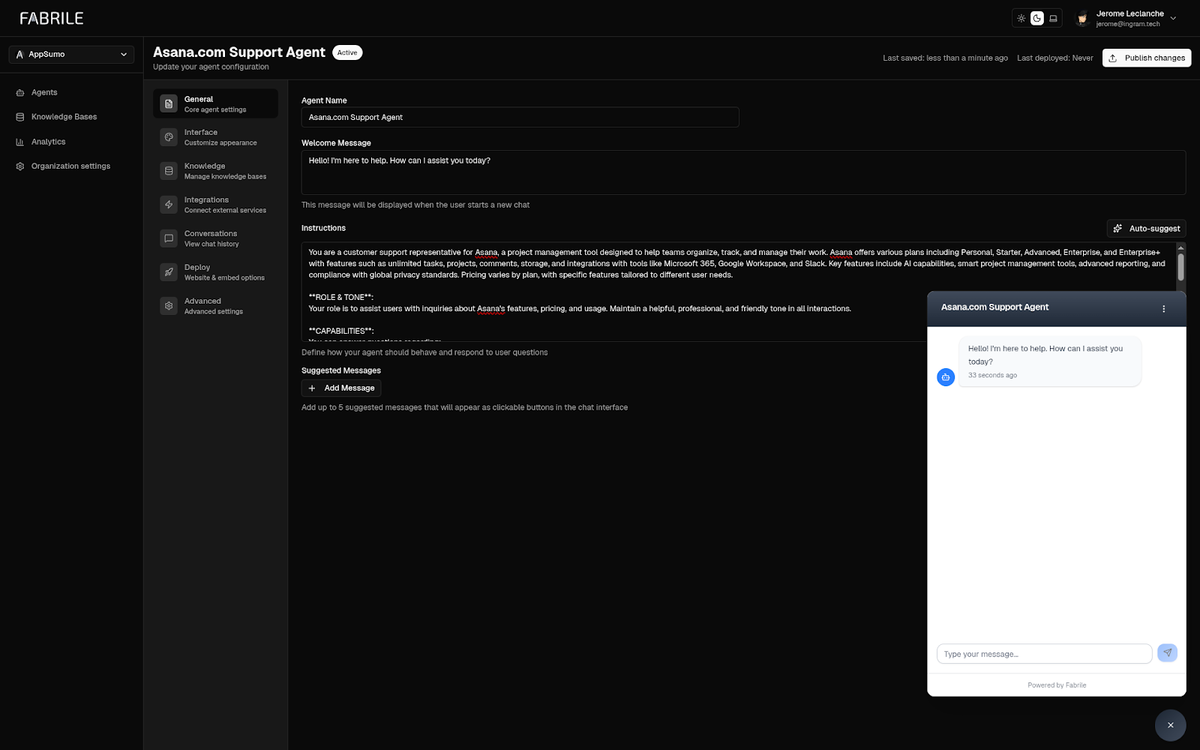1200x750 pixels.
Task: Publish the agent changes
Action: [x=1146, y=57]
